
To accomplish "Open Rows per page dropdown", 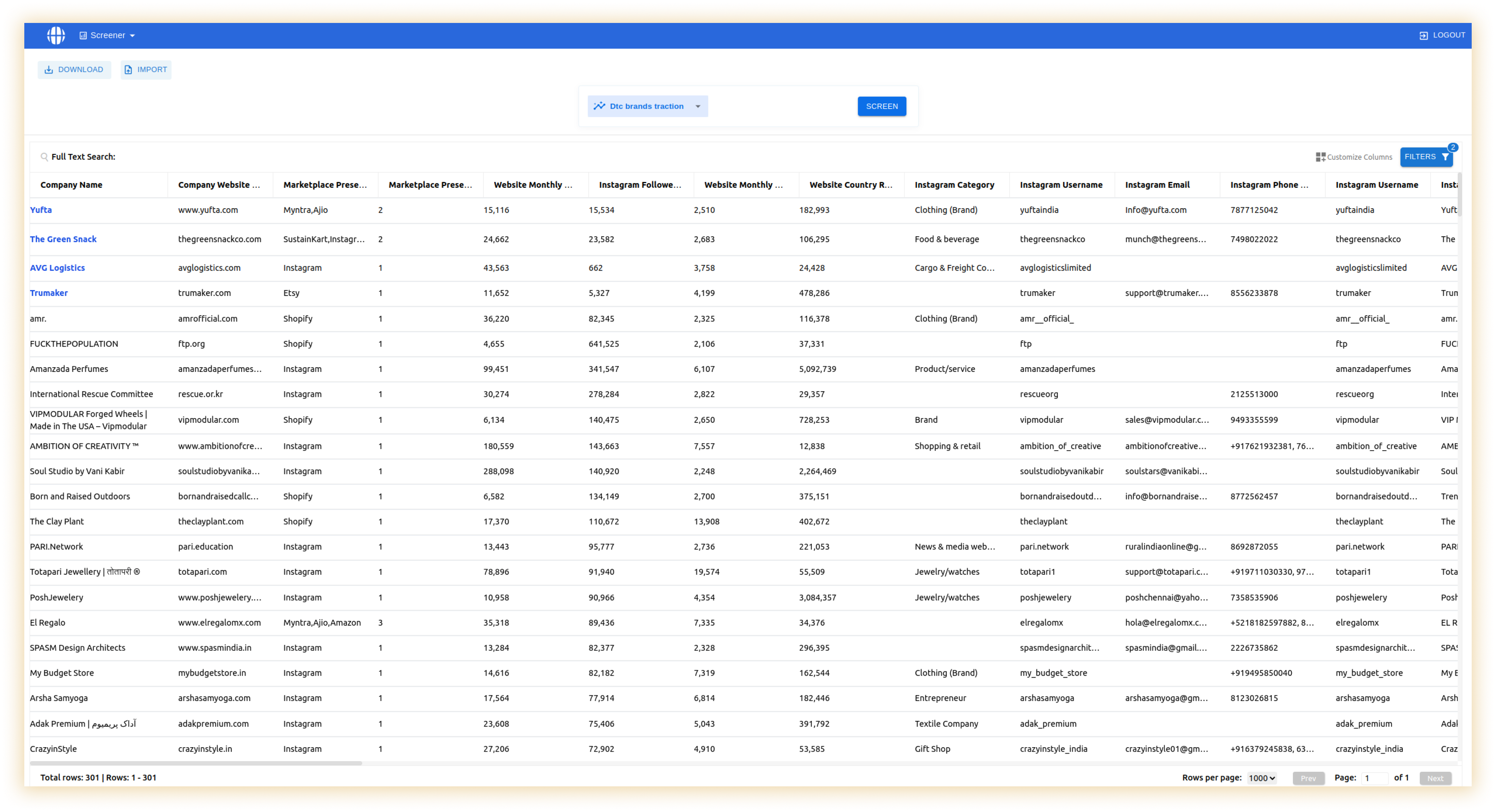I will (x=1261, y=778).
